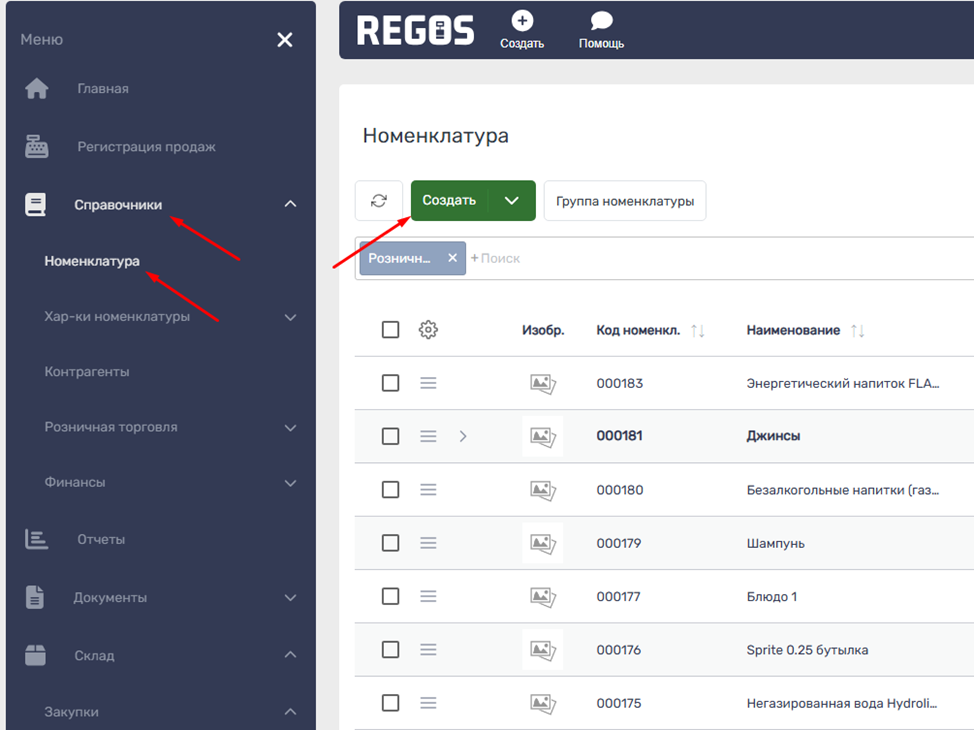Remove the Розничн... filter tag

click(x=452, y=258)
